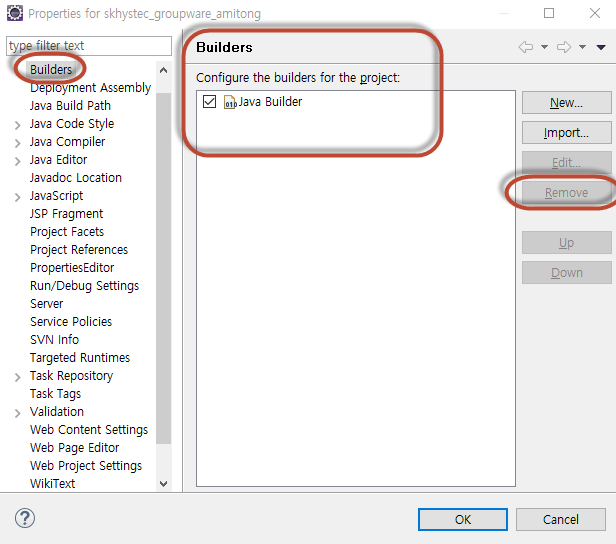Image resolution: width=616 pixels, height=544 pixels.
Task: Click the properties tree scrollbar thumb
Action: [x=163, y=268]
